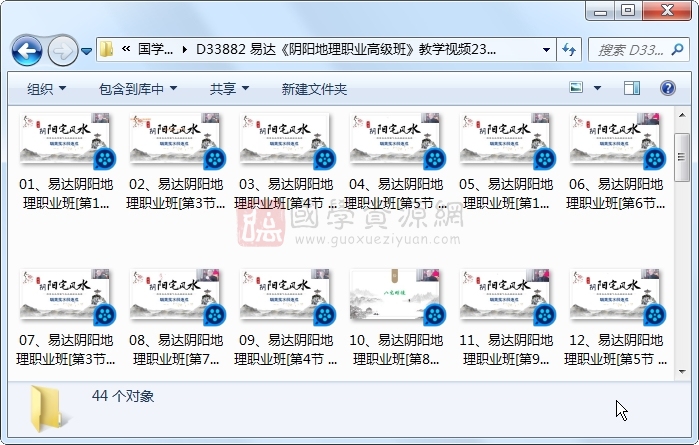699x445 pixels.
Task: Toggle the preview pane button
Action: [x=632, y=88]
